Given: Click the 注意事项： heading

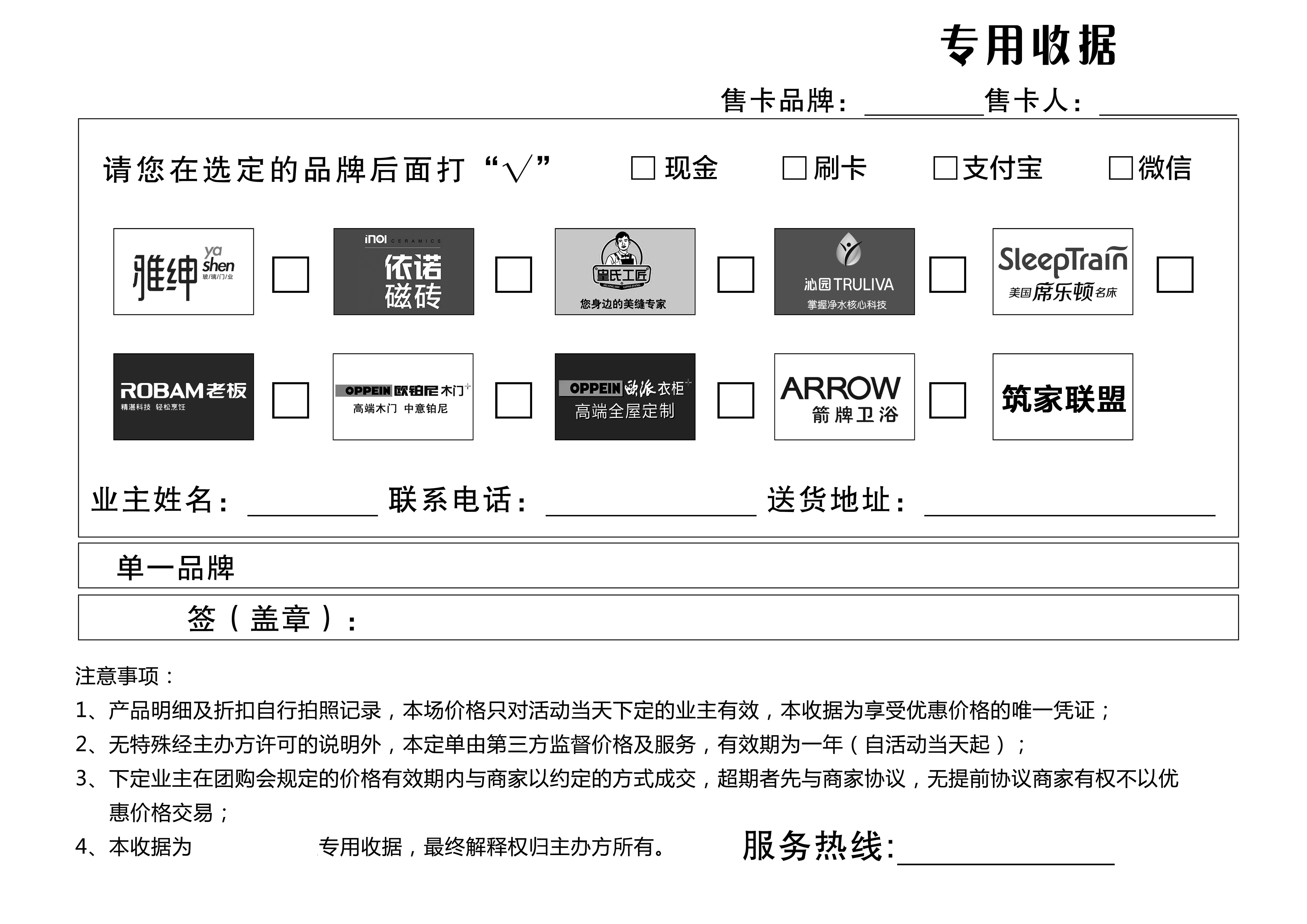Looking at the screenshot, I should coord(125,676).
